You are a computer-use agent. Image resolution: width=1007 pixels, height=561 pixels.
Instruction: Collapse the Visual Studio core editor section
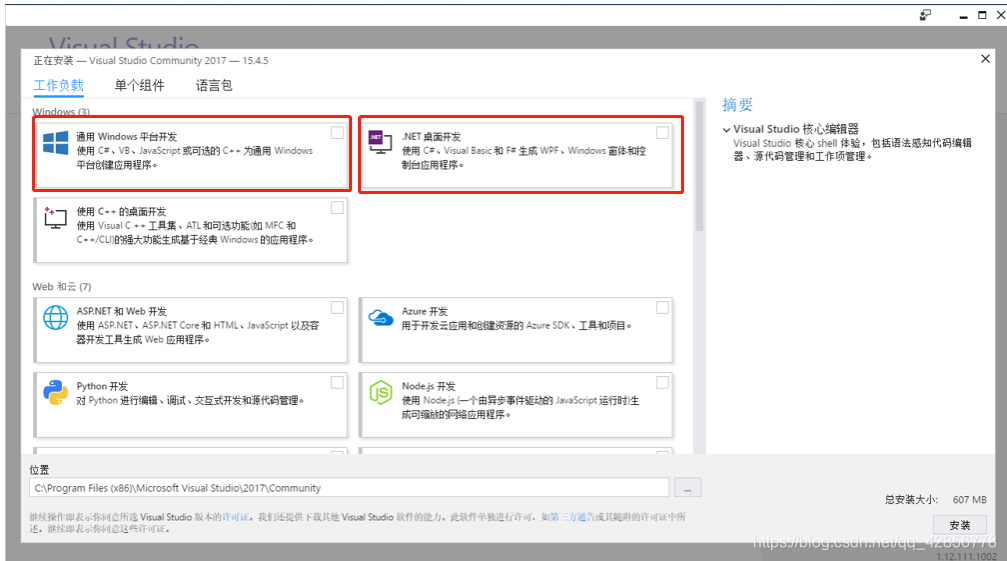point(726,130)
